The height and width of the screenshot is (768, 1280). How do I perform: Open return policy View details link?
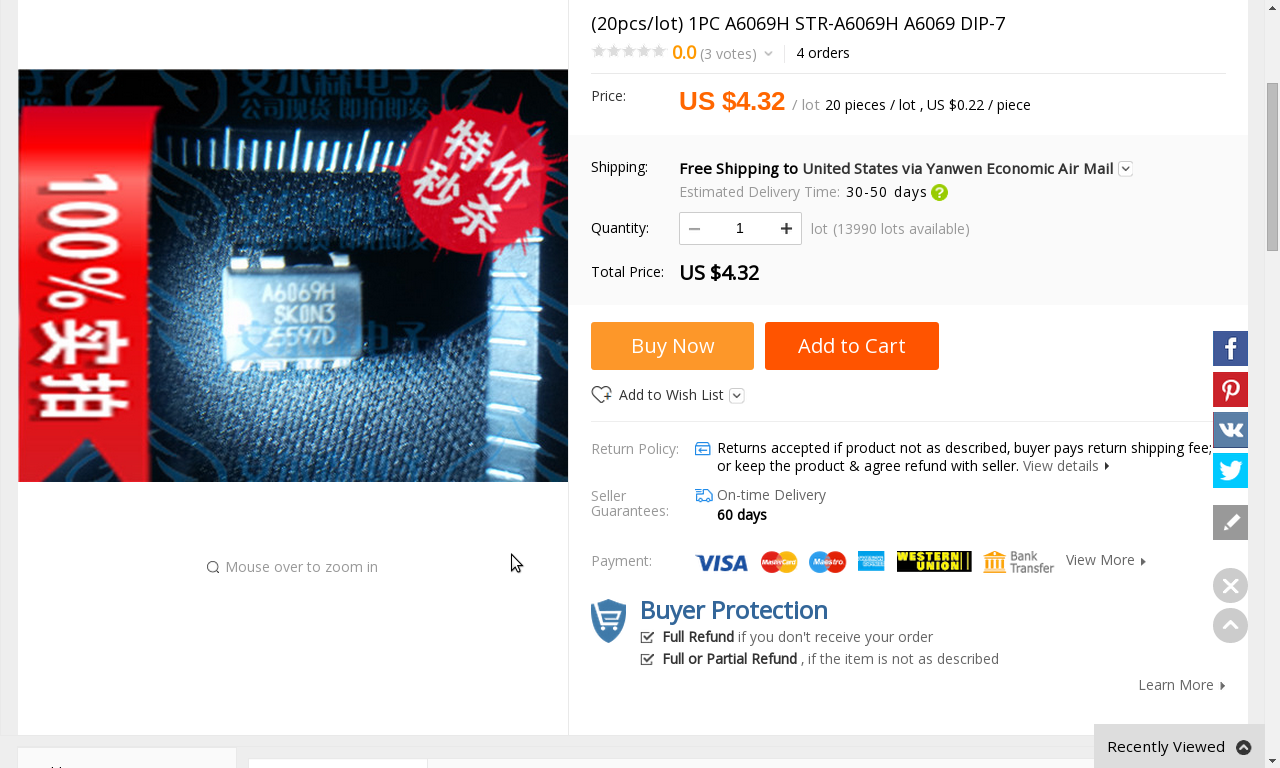pos(1065,466)
